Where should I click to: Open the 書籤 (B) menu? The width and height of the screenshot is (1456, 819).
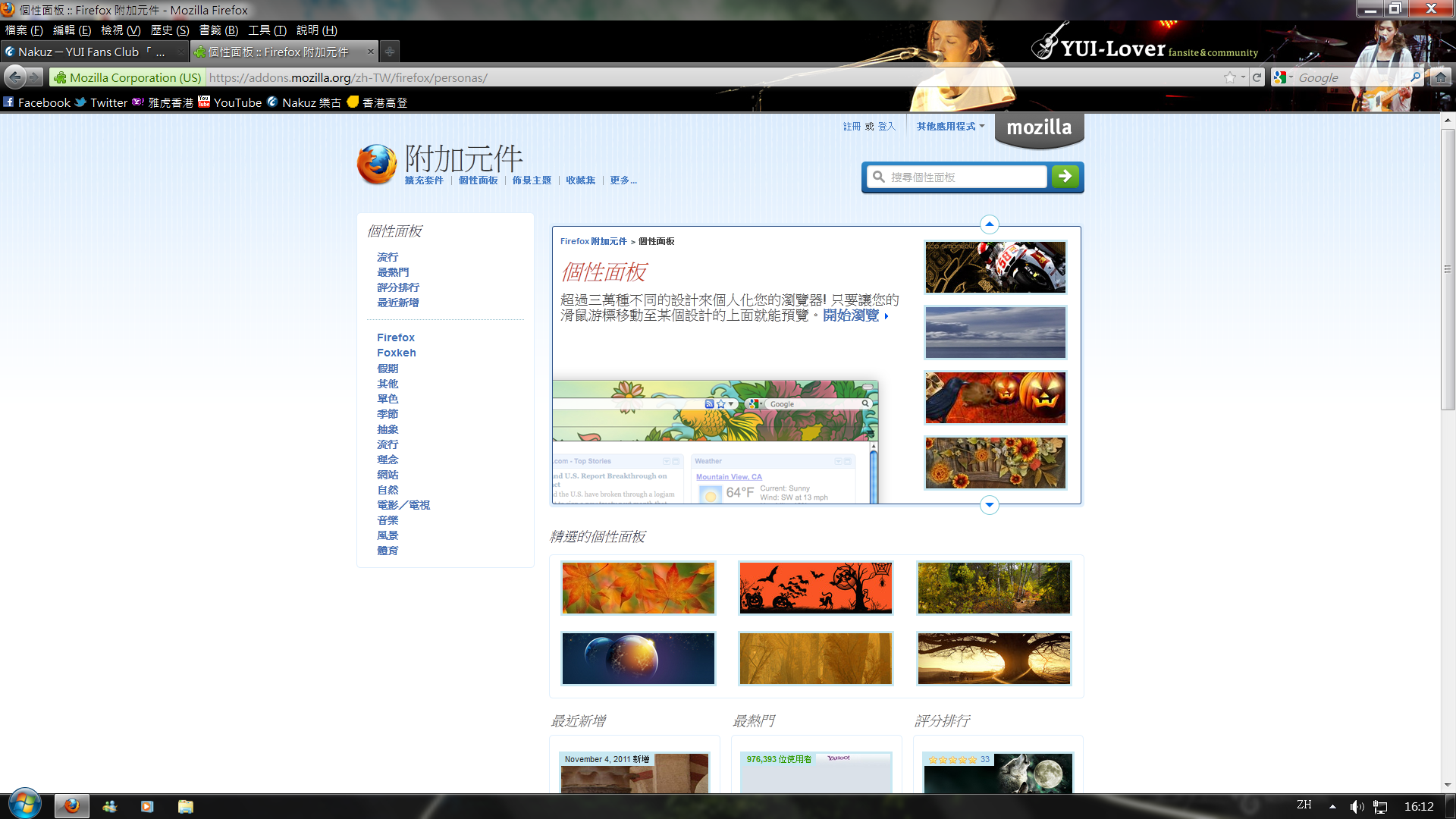[x=218, y=30]
